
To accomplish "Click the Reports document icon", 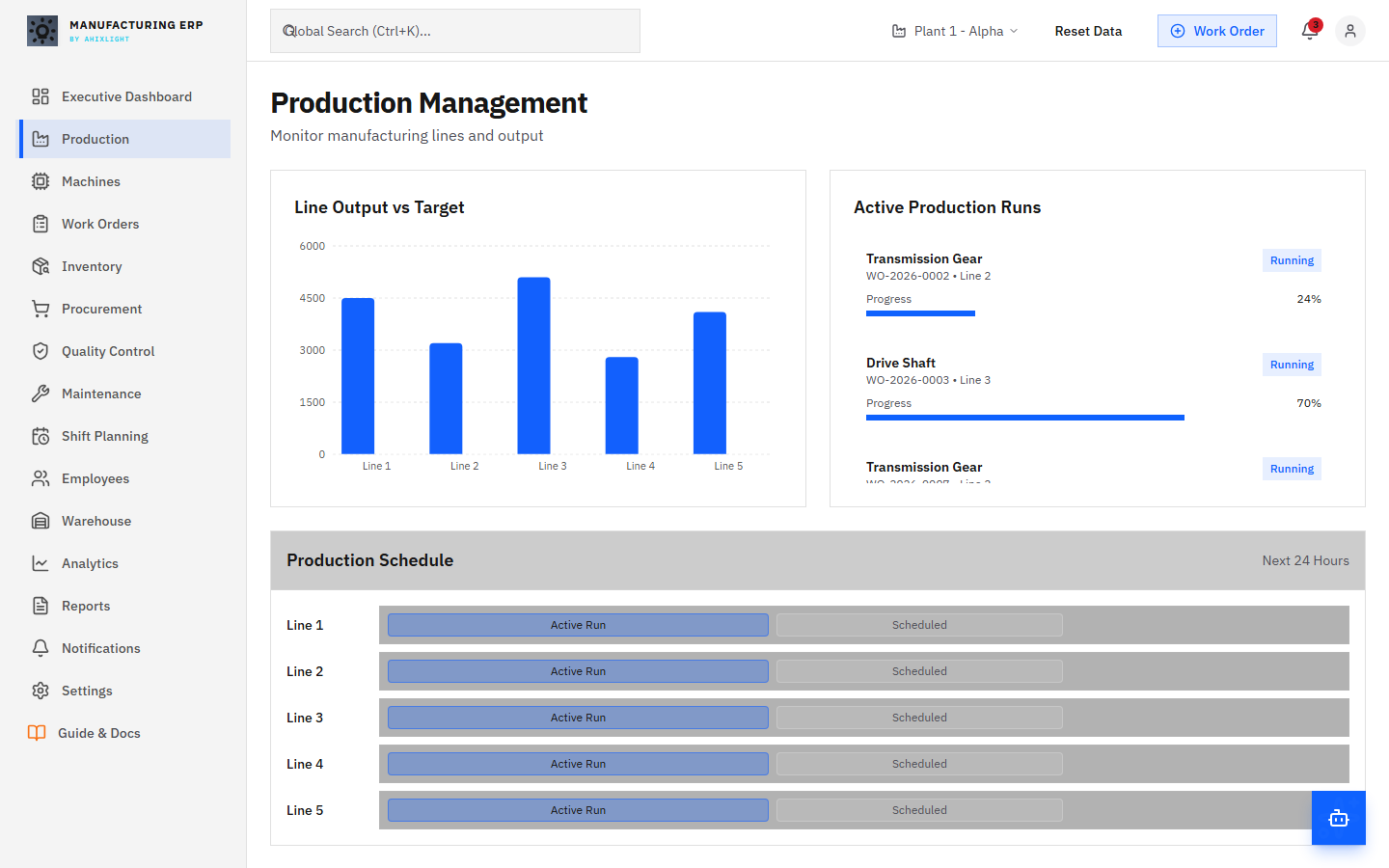I will [x=41, y=606].
